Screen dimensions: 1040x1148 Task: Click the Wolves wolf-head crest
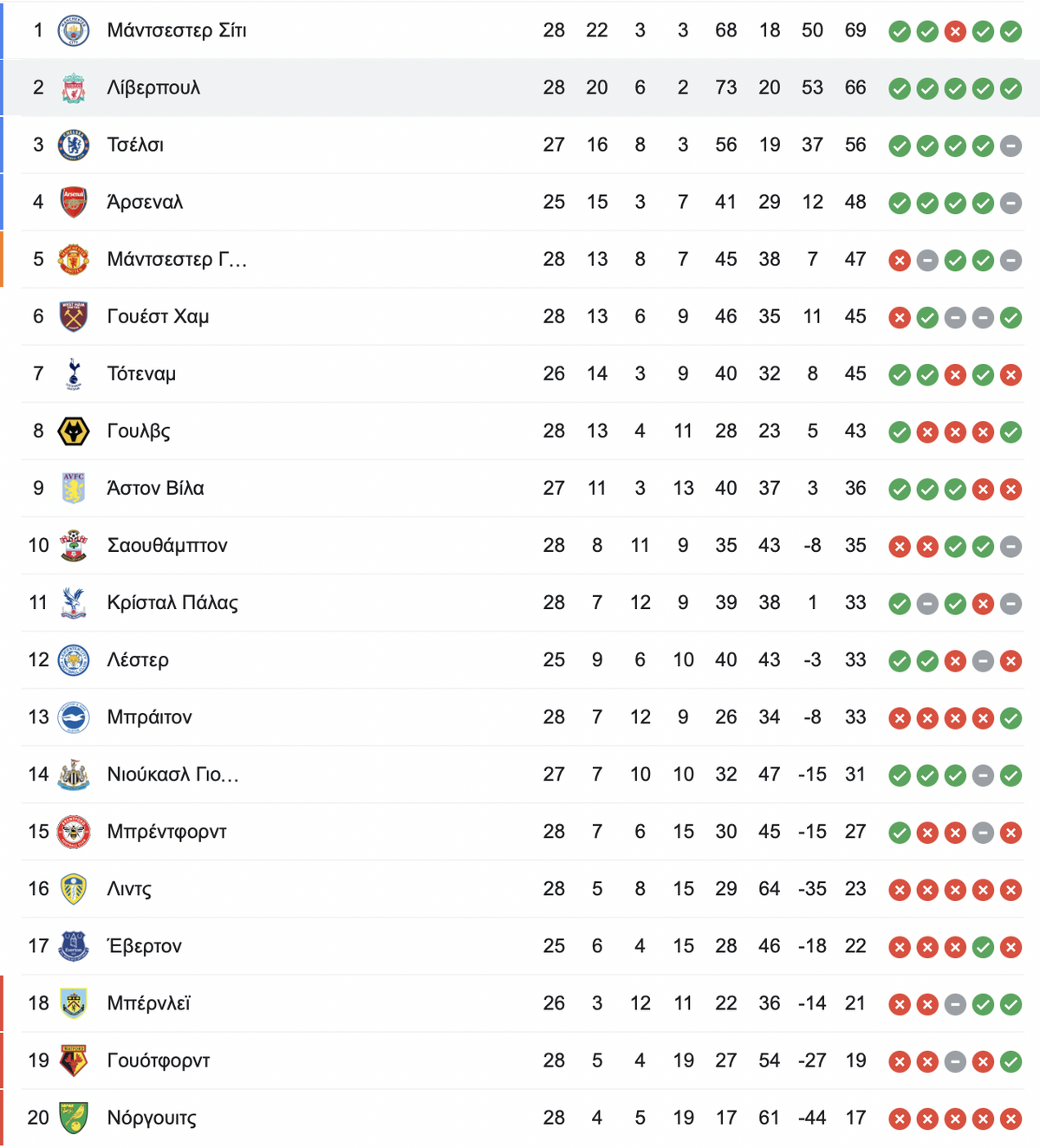tap(74, 431)
